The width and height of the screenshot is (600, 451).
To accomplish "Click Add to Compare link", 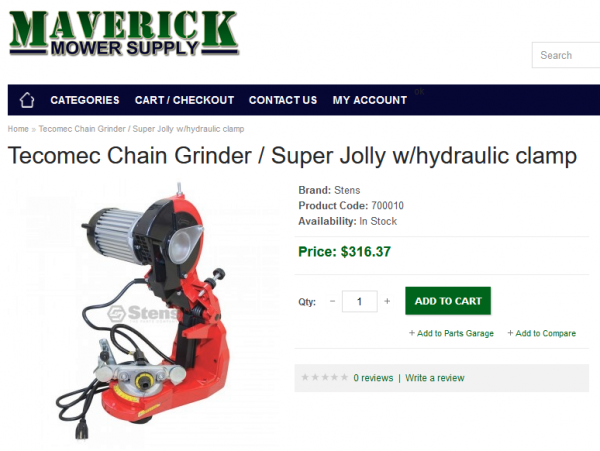I will pyautogui.click(x=541, y=333).
